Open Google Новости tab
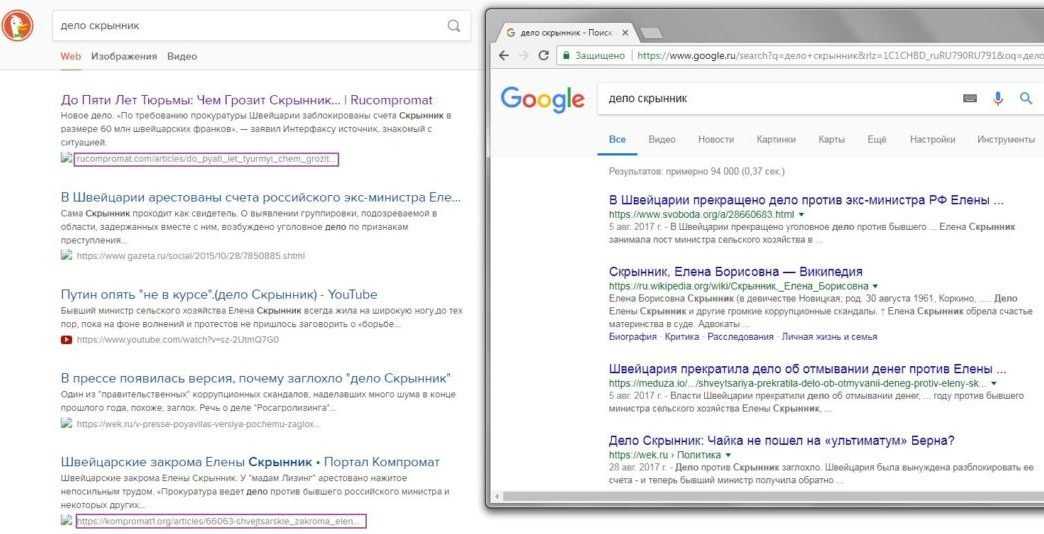This screenshot has height=534, width=1044. [715, 139]
